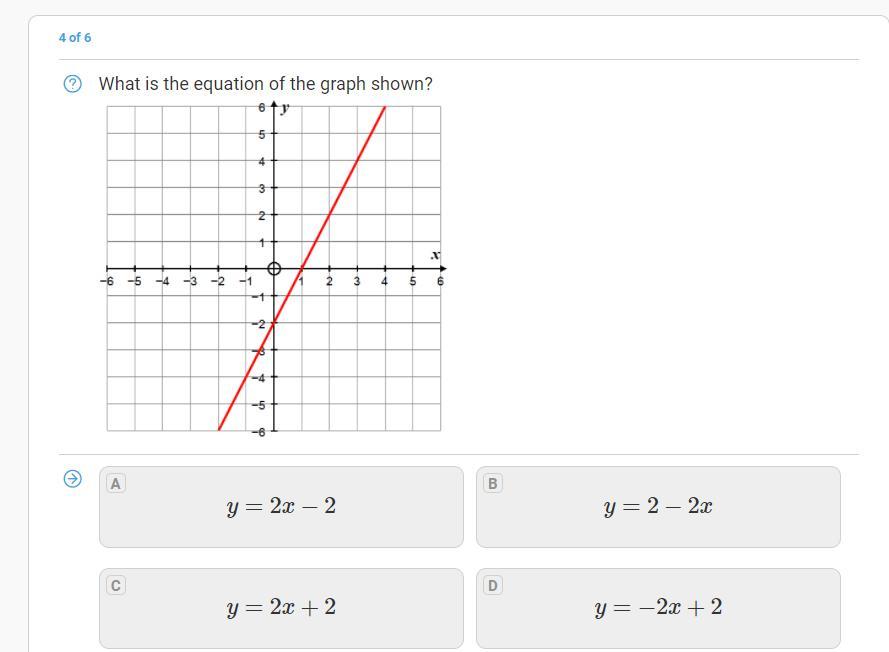Select the letter A badge
Image resolution: width=889 pixels, height=652 pixels.
click(x=116, y=484)
